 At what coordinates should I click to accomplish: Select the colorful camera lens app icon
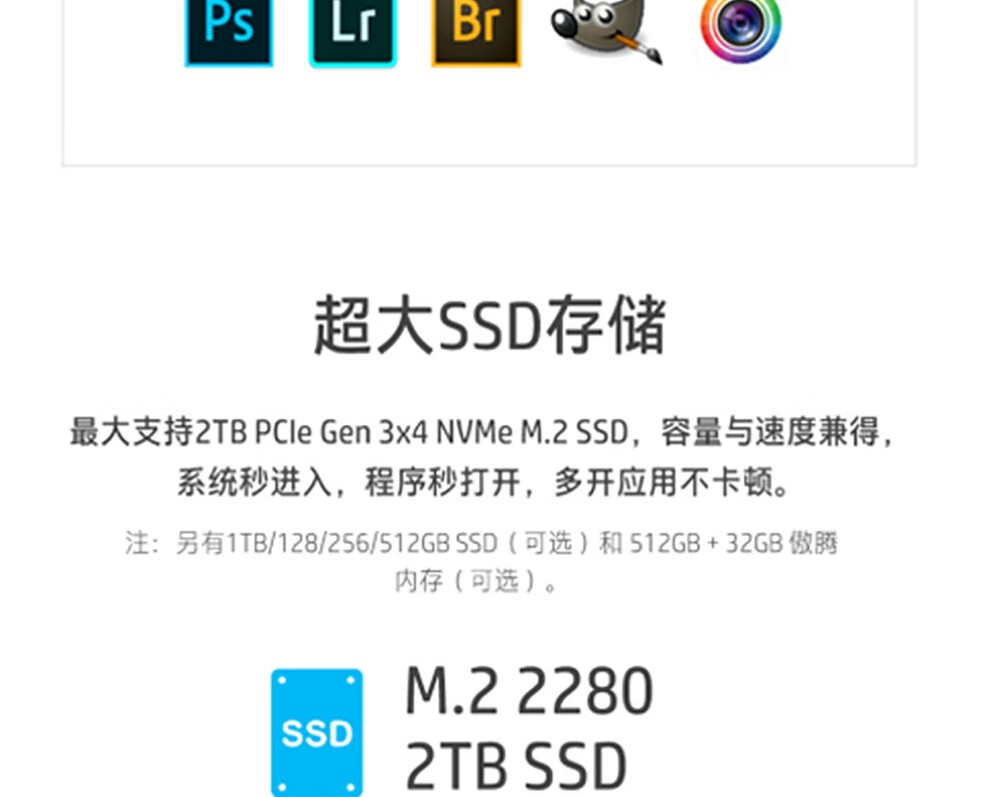click(741, 30)
